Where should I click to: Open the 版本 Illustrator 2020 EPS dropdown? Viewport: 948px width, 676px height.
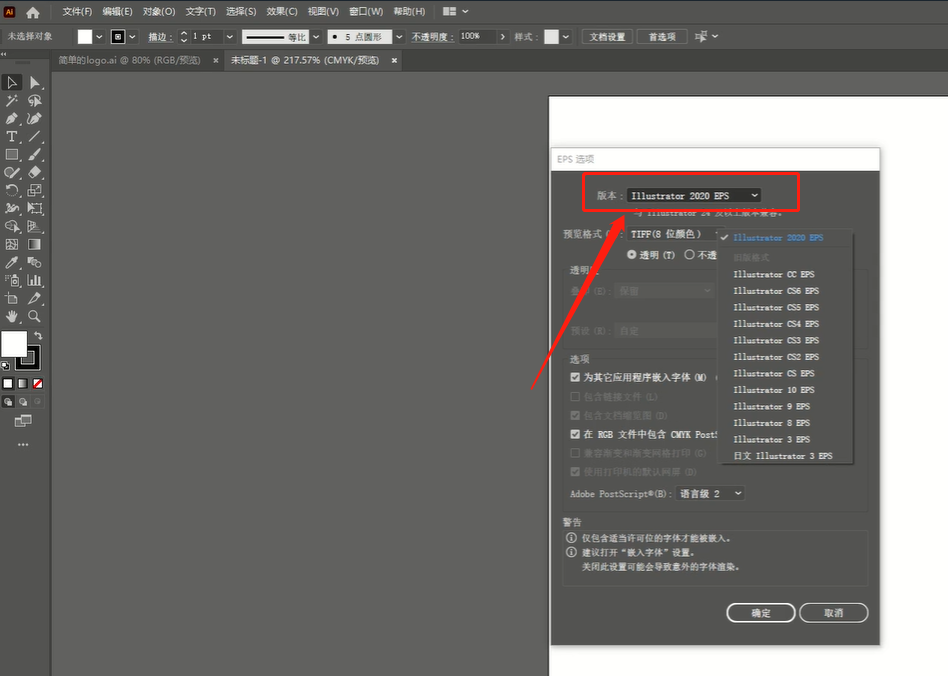click(x=693, y=195)
